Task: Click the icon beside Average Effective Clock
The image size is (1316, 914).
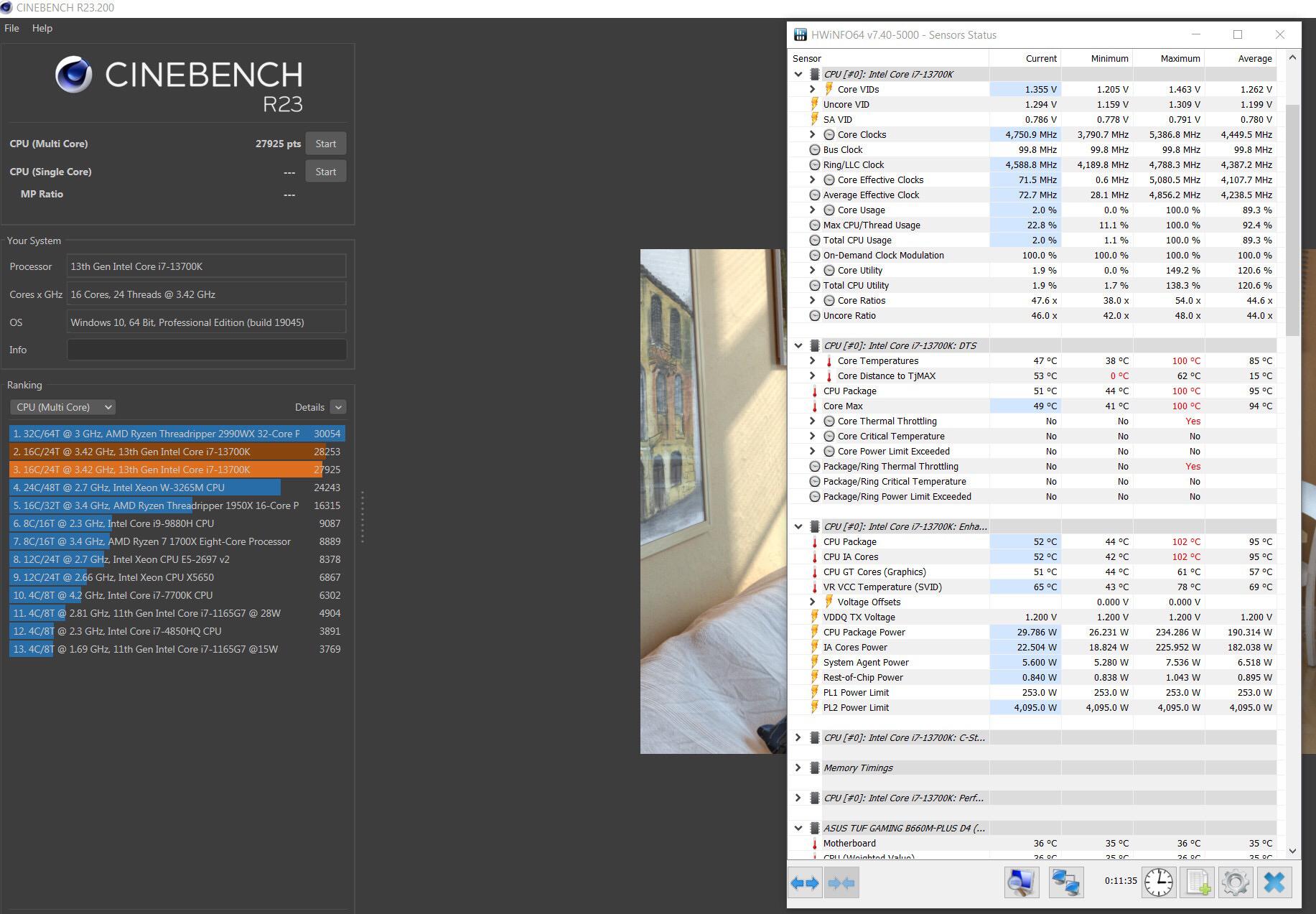Action: click(x=814, y=195)
